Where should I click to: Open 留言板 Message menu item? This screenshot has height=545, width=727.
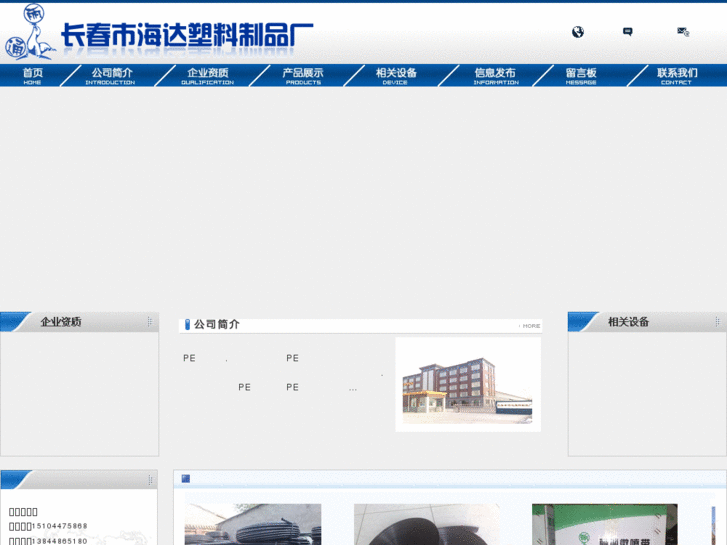coord(581,76)
